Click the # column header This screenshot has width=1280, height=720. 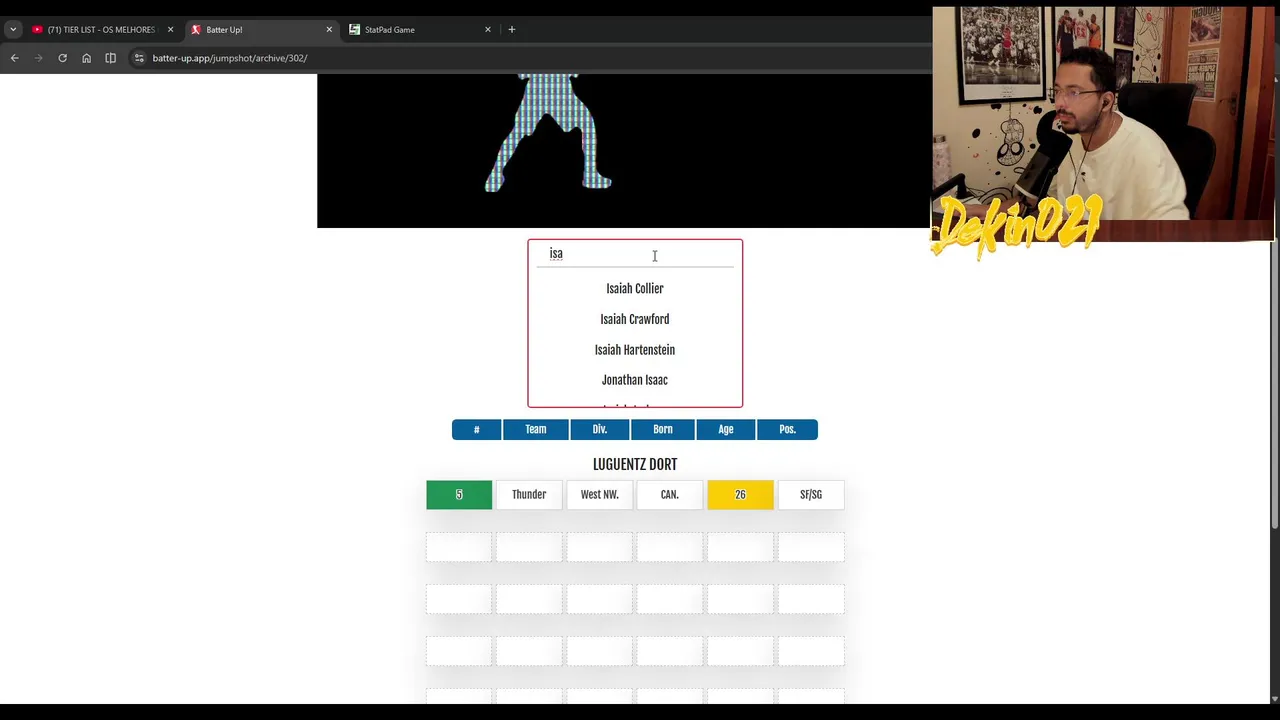pos(477,429)
